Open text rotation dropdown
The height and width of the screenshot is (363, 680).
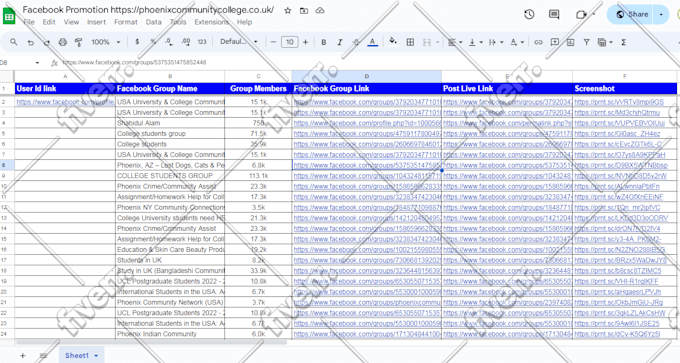pyautogui.click(x=517, y=42)
